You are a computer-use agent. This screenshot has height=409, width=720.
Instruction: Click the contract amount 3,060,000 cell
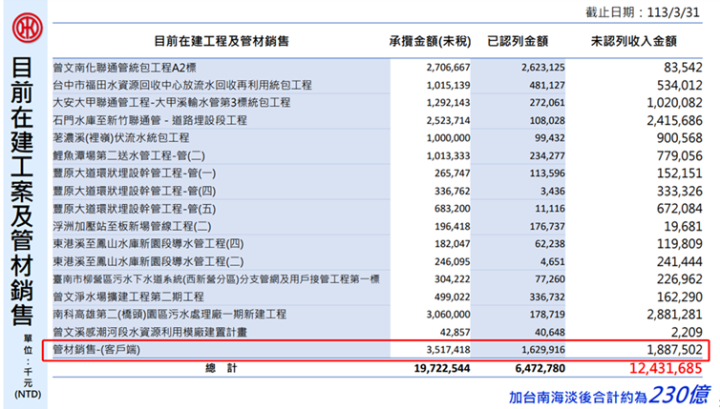tap(445, 314)
